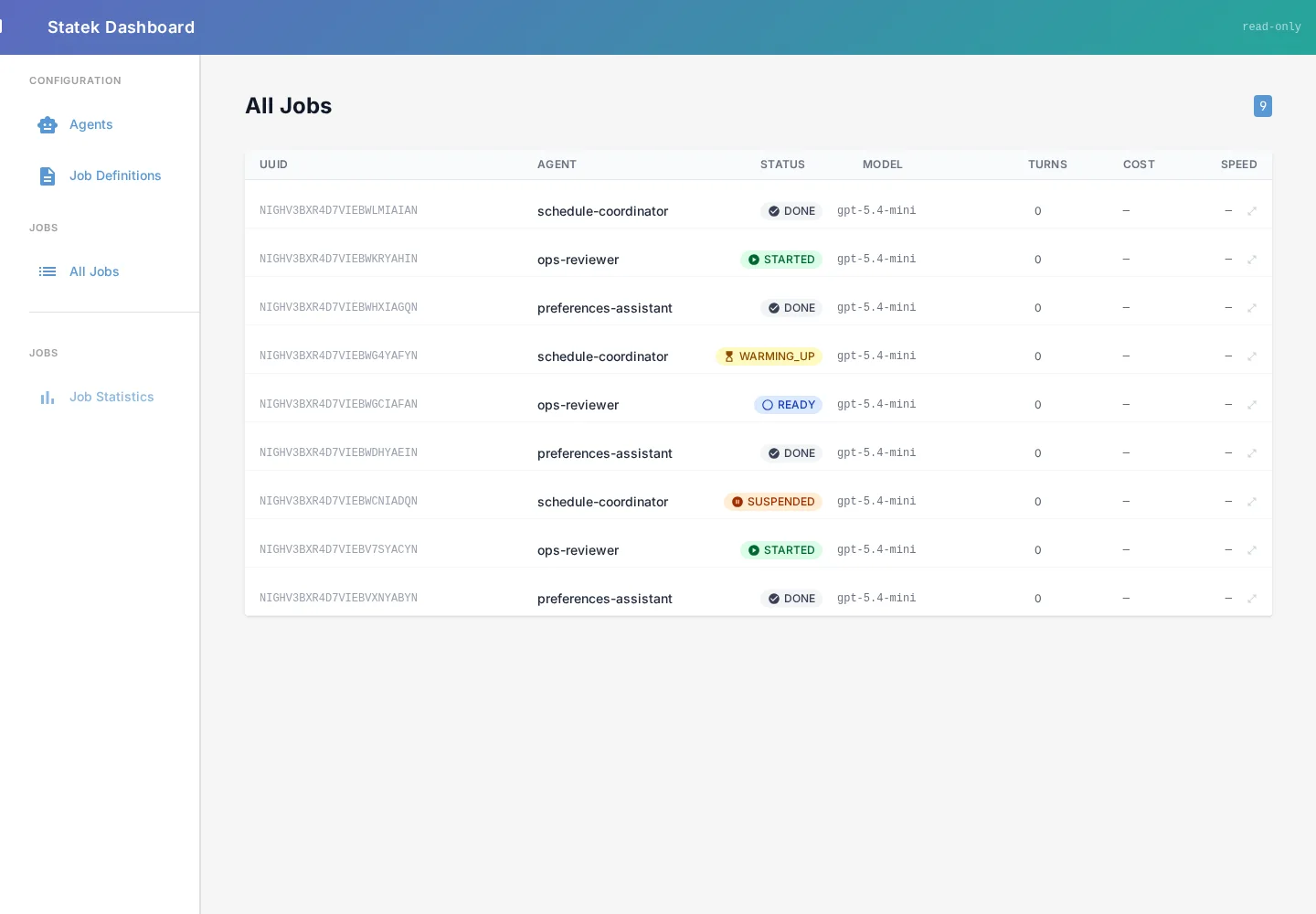Select UUID NIGHV3BXR4D7VIEBWDHYAEIN
Screen dimensions: 1316x914
(x=338, y=452)
